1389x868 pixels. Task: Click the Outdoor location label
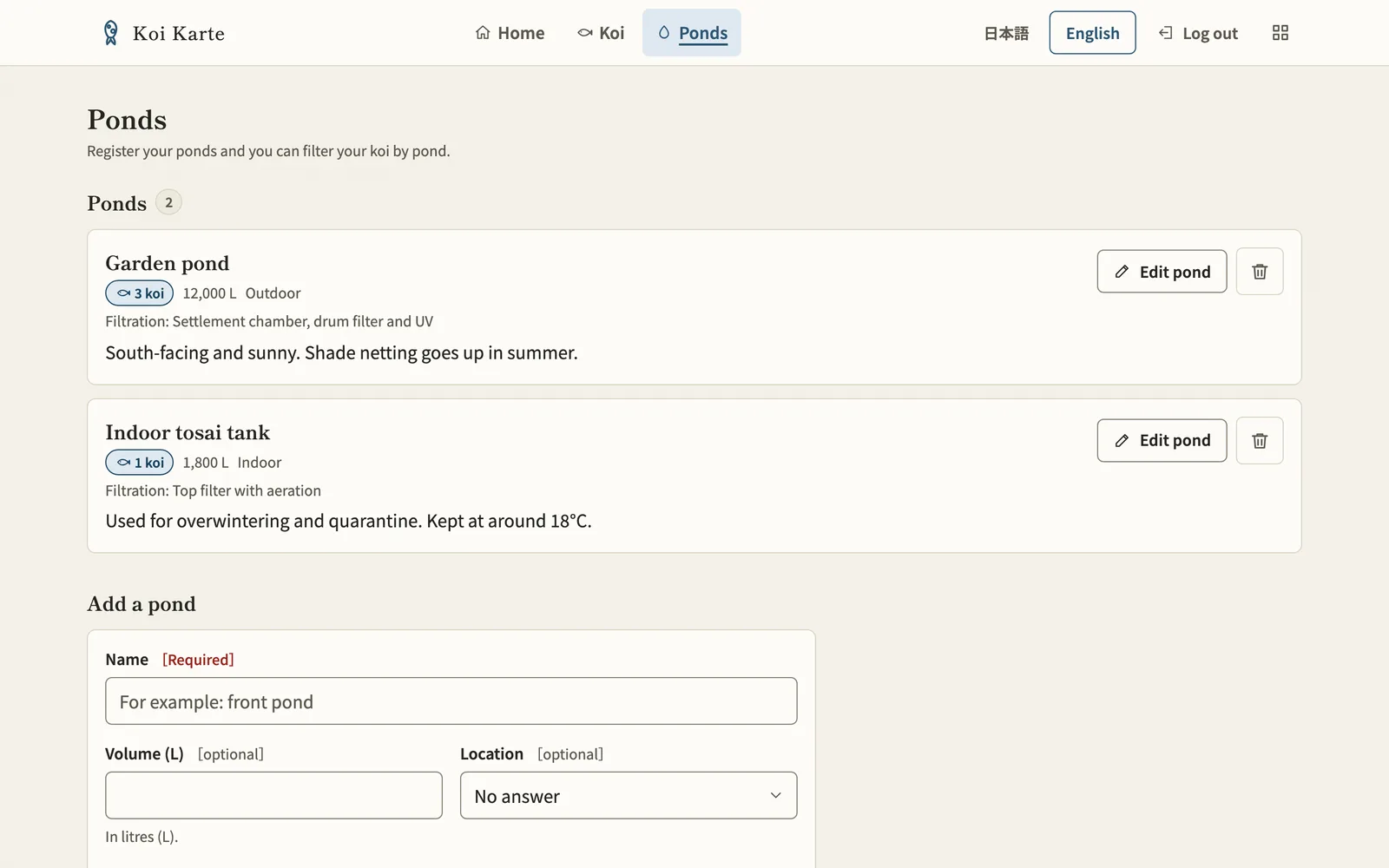point(273,293)
